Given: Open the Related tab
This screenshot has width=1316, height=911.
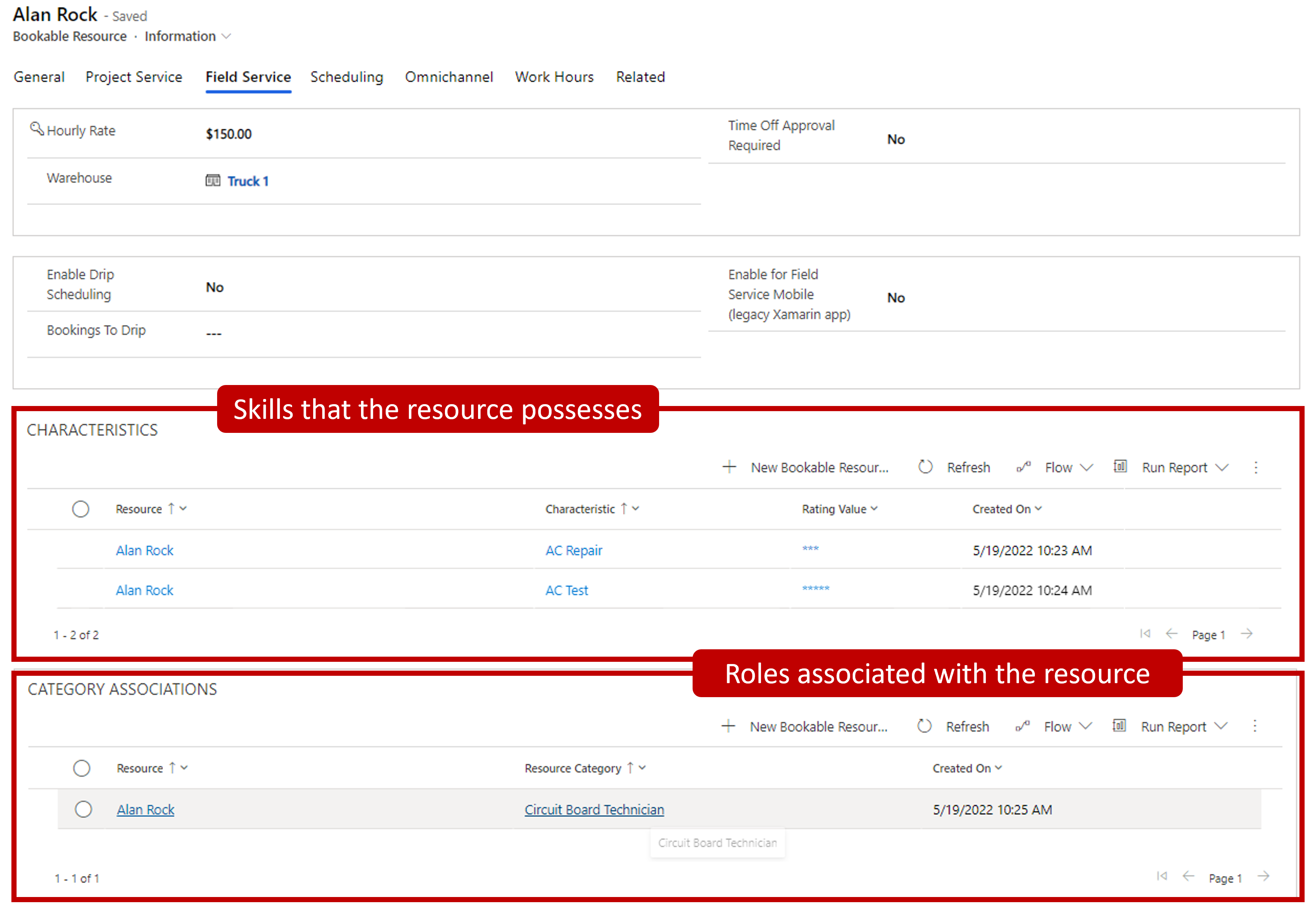Looking at the screenshot, I should (x=640, y=77).
